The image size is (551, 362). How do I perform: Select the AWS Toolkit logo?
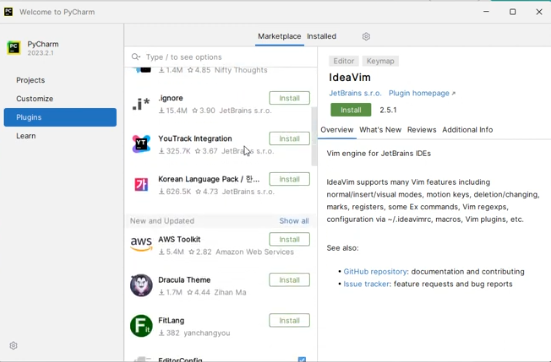(x=141, y=245)
